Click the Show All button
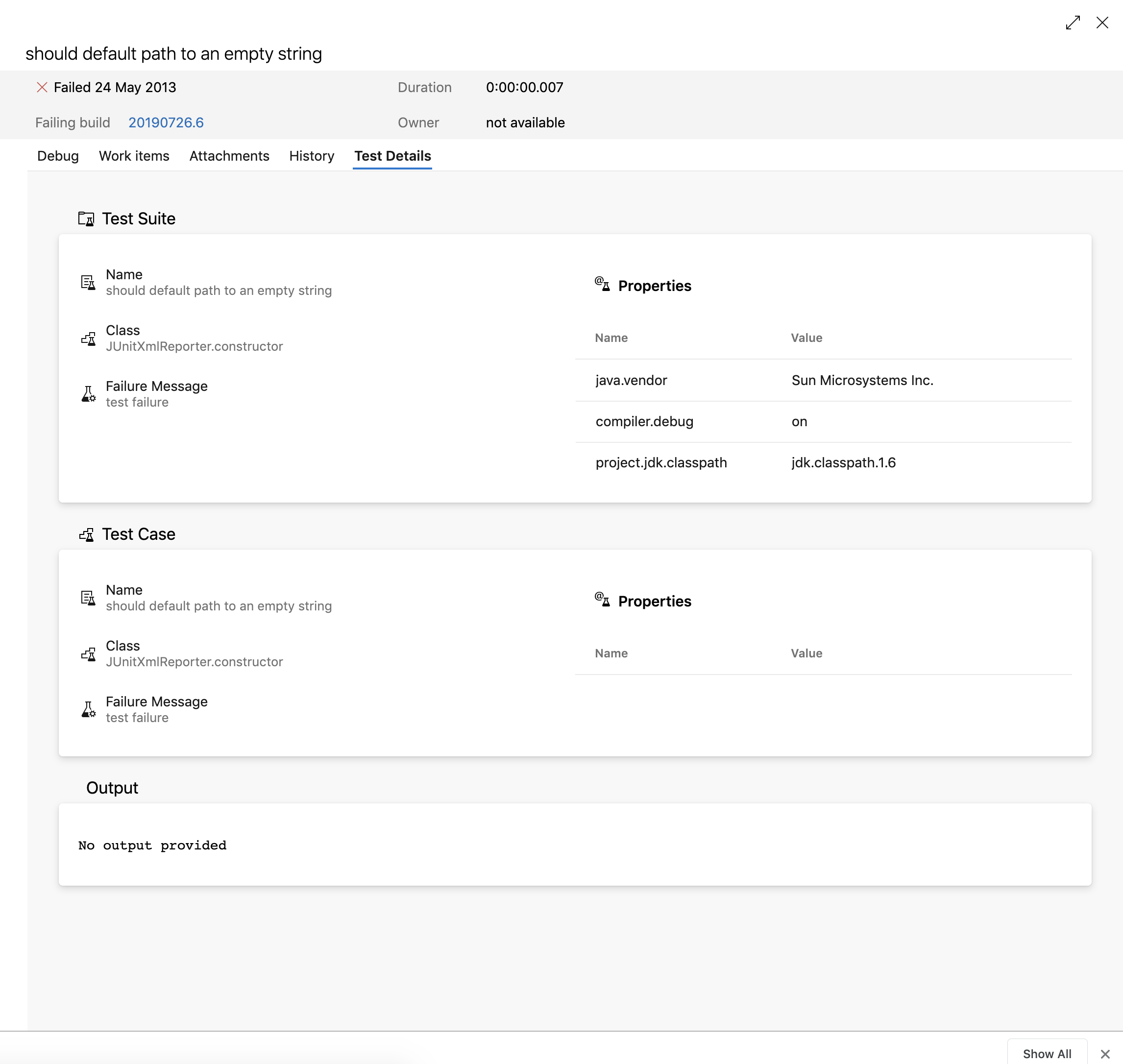This screenshot has height=1064, width=1123. (x=1047, y=1053)
